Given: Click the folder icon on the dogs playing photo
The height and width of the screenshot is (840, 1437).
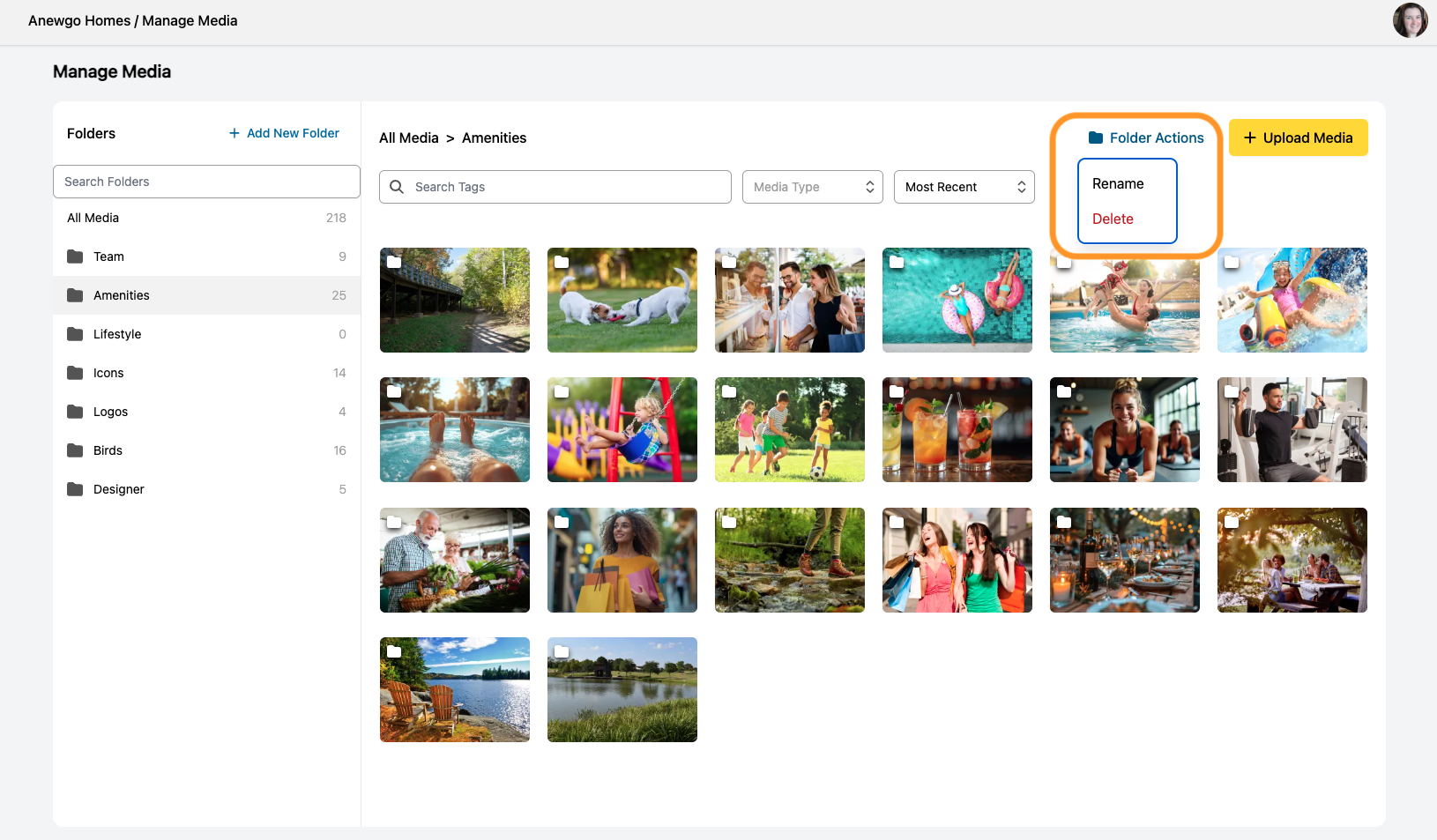Looking at the screenshot, I should tap(562, 262).
